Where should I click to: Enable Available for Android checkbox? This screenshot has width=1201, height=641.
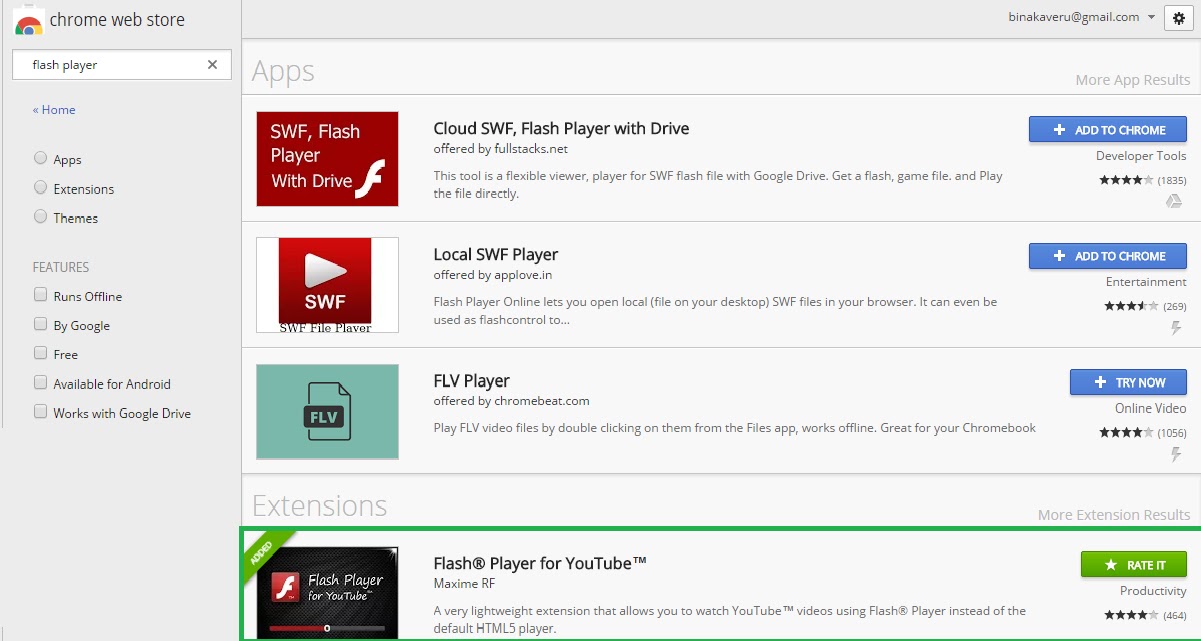click(x=41, y=382)
